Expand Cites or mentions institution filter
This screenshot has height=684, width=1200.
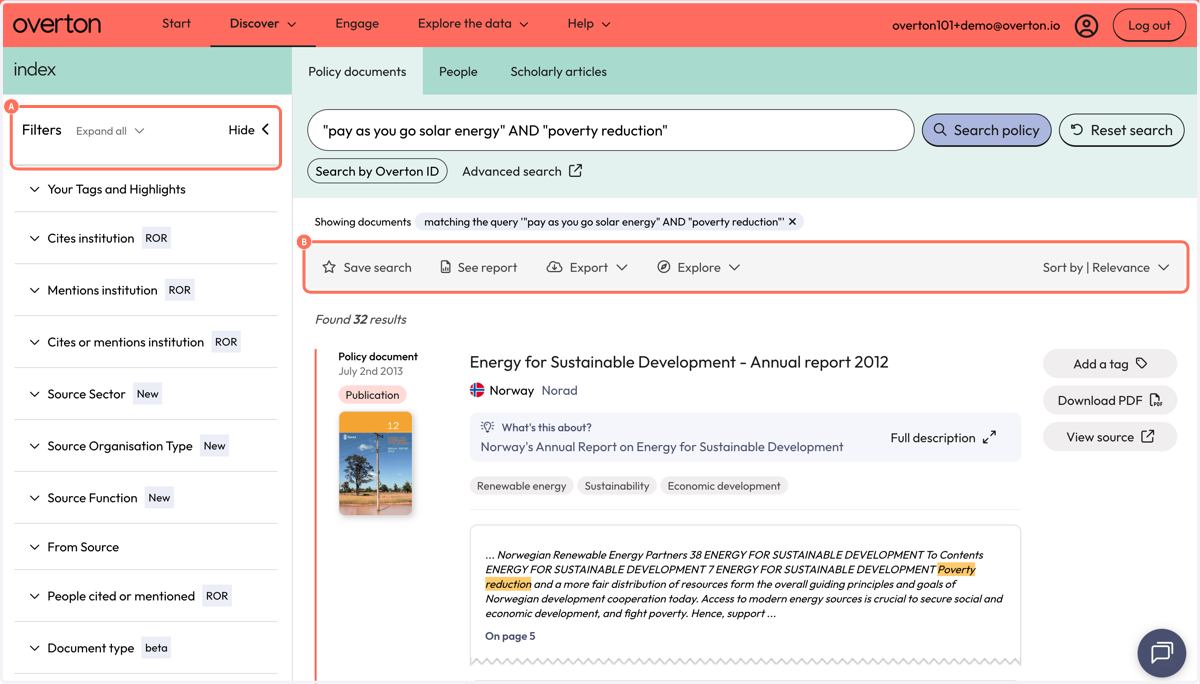pyautogui.click(x=146, y=342)
